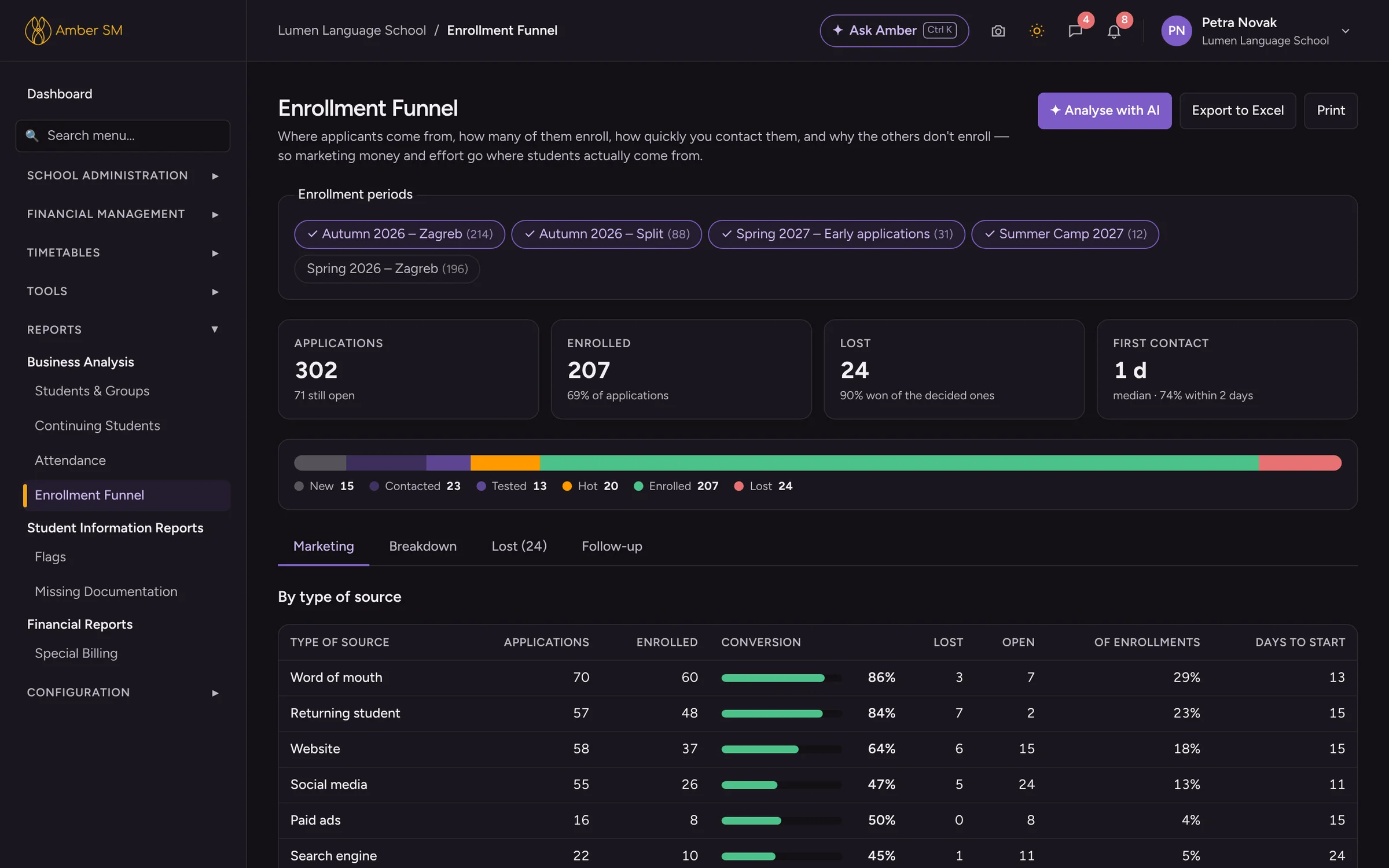Toggle Autumn 2026 – Split period chip
The height and width of the screenshot is (868, 1389).
point(607,234)
